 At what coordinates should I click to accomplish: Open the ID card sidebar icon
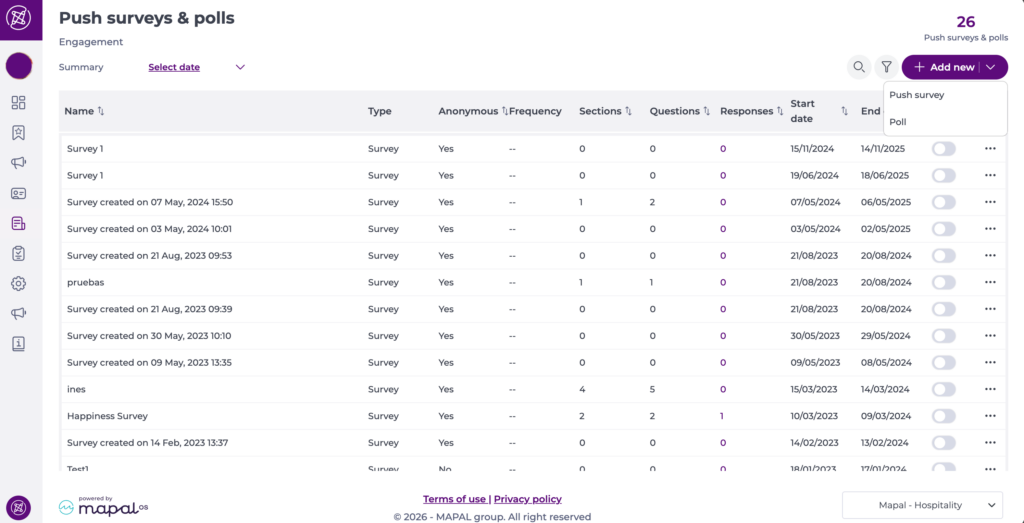tap(18, 193)
